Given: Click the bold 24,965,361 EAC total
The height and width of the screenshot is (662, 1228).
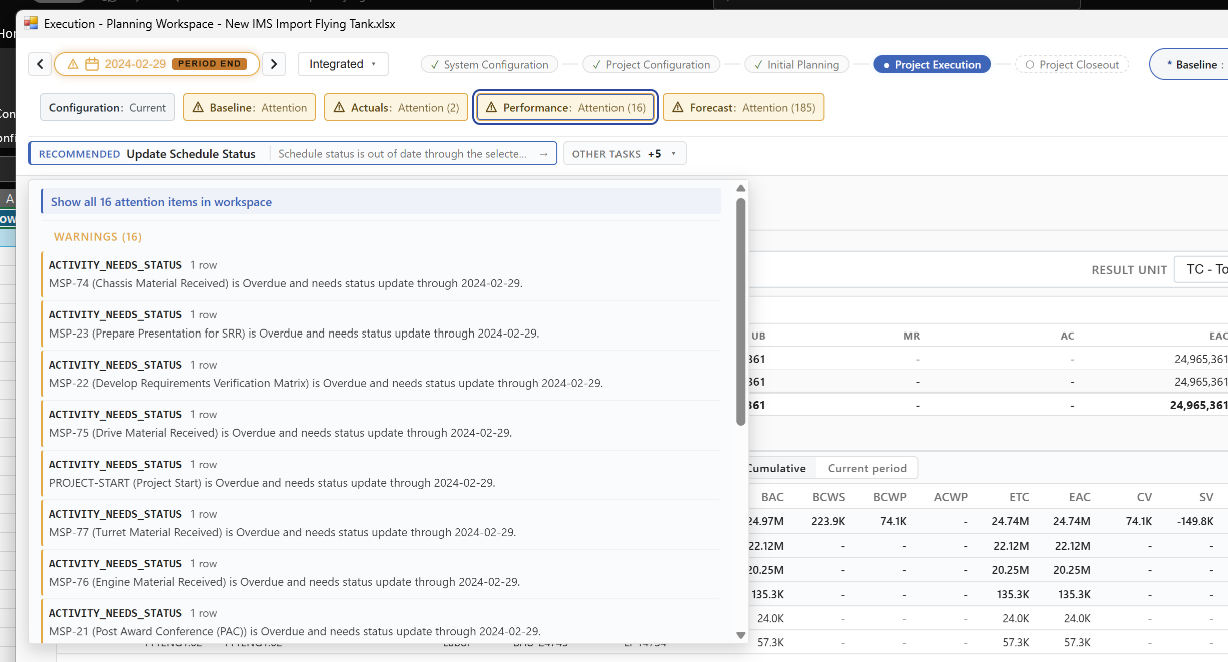Looking at the screenshot, I should (1198, 405).
